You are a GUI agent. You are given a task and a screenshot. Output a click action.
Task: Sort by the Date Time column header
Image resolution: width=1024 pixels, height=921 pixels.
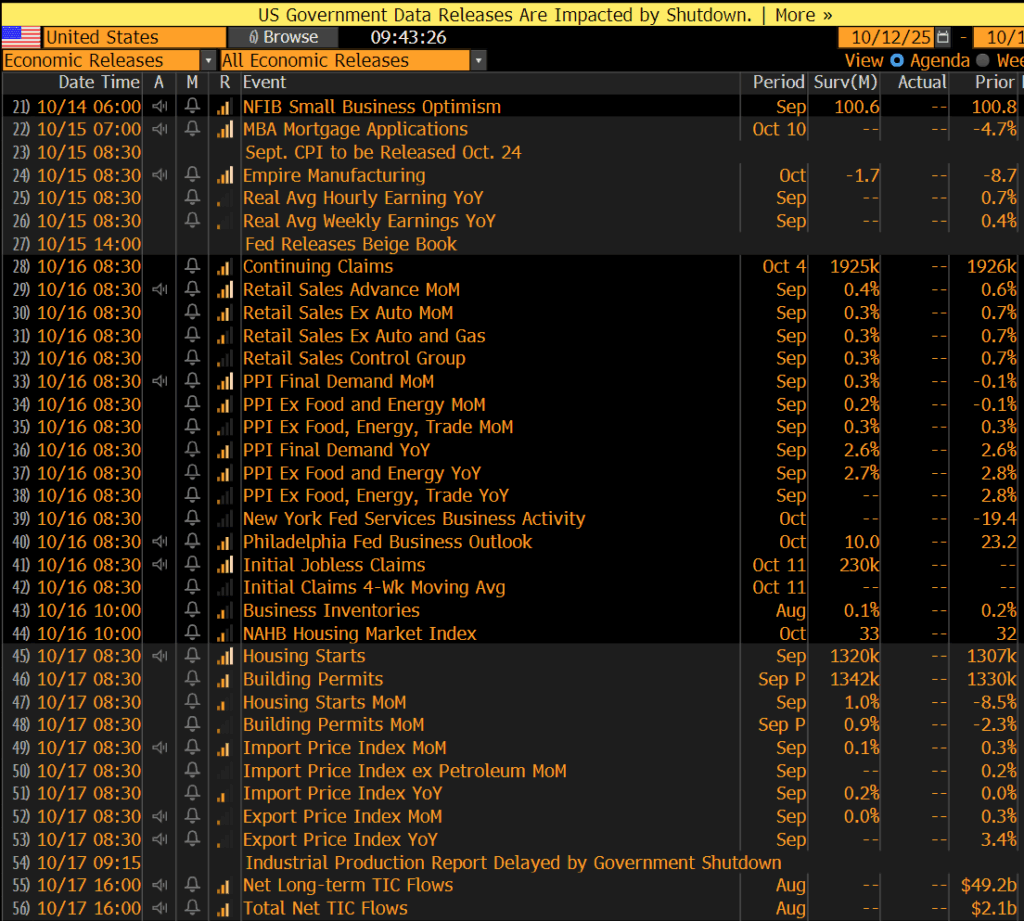(98, 83)
